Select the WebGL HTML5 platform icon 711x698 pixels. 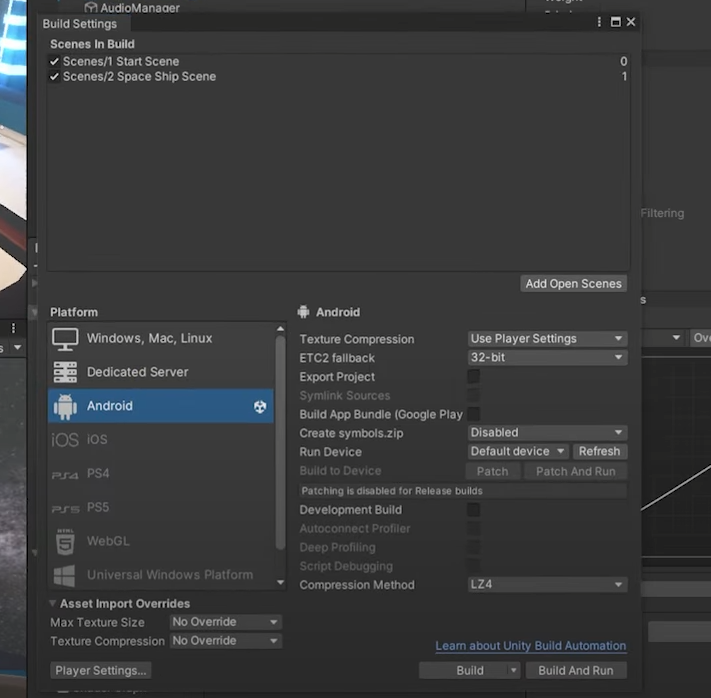[65, 542]
